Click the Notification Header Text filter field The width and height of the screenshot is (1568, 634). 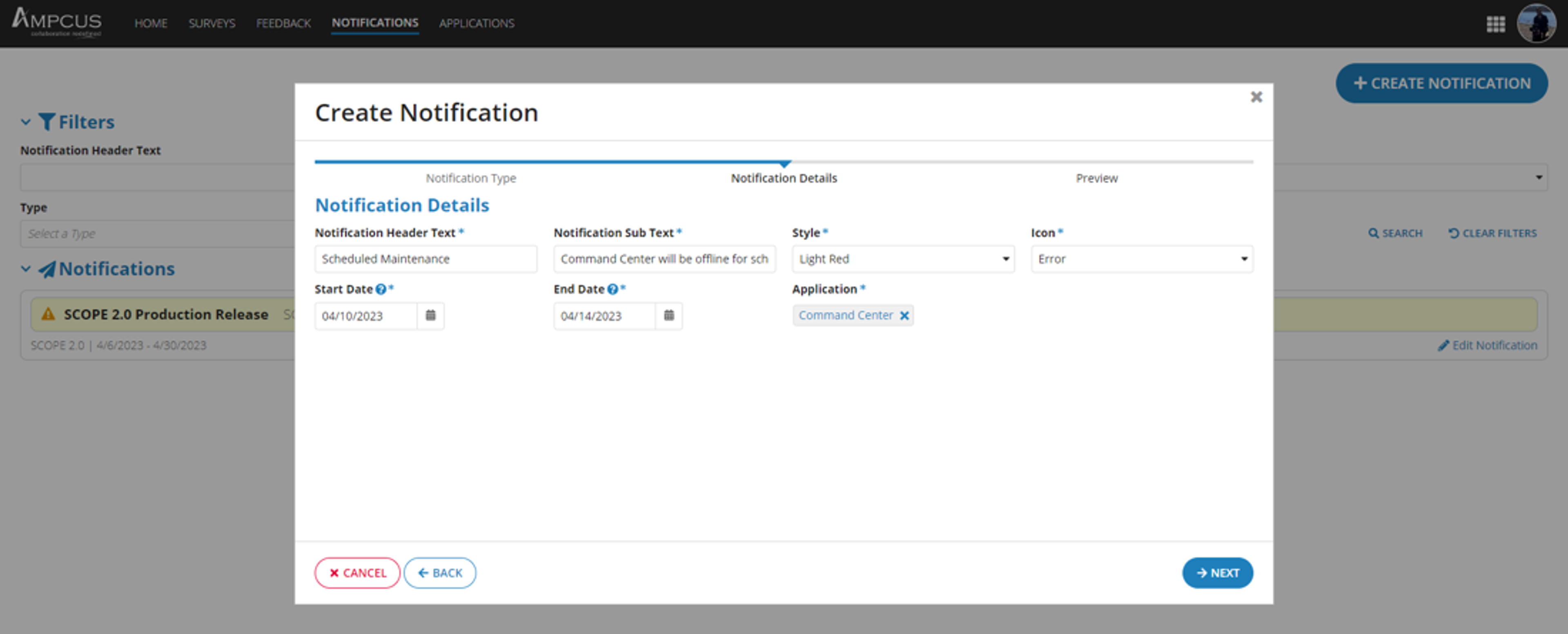point(158,178)
